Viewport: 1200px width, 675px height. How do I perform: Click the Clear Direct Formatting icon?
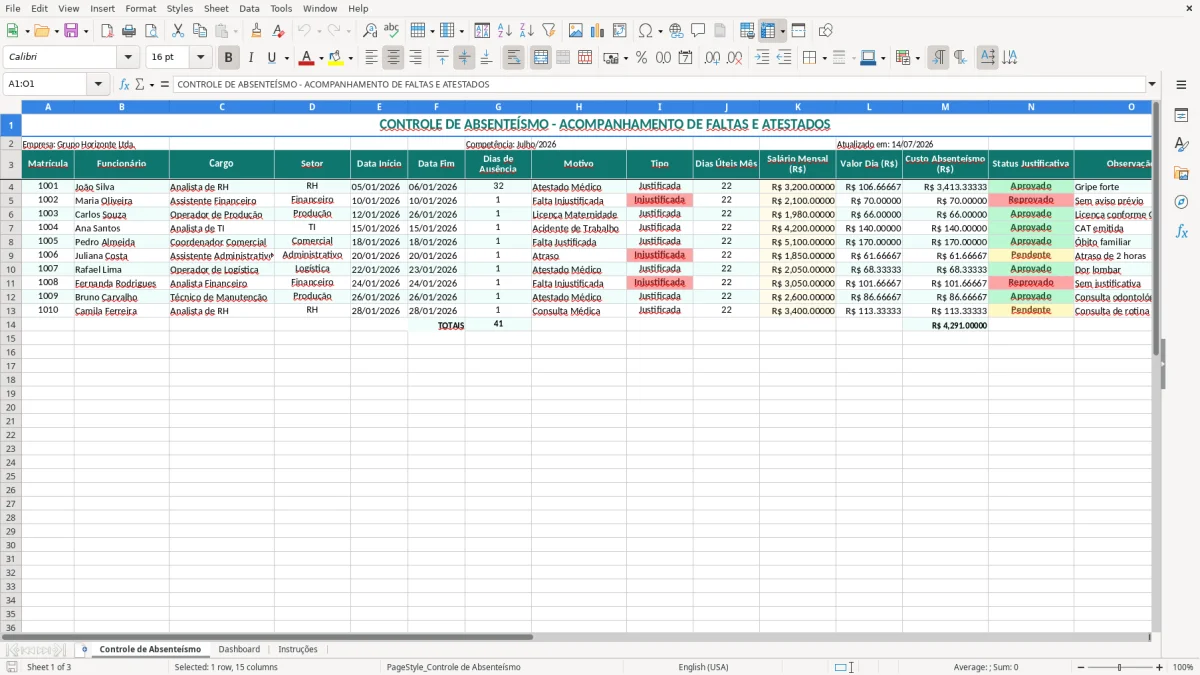click(x=279, y=31)
